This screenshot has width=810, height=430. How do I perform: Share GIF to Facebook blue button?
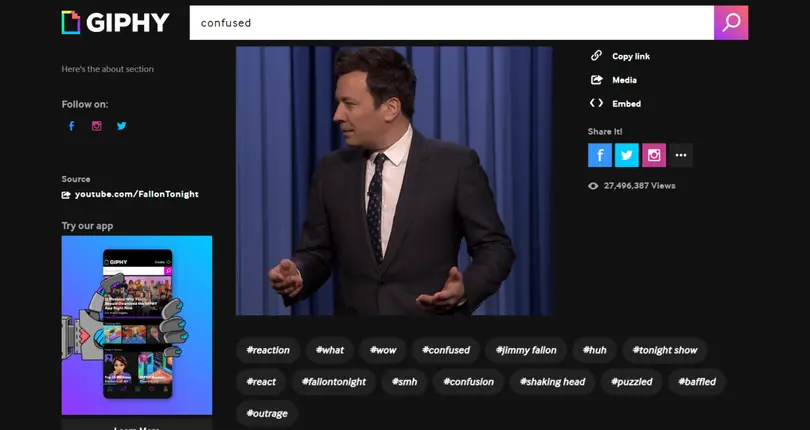[x=600, y=155]
